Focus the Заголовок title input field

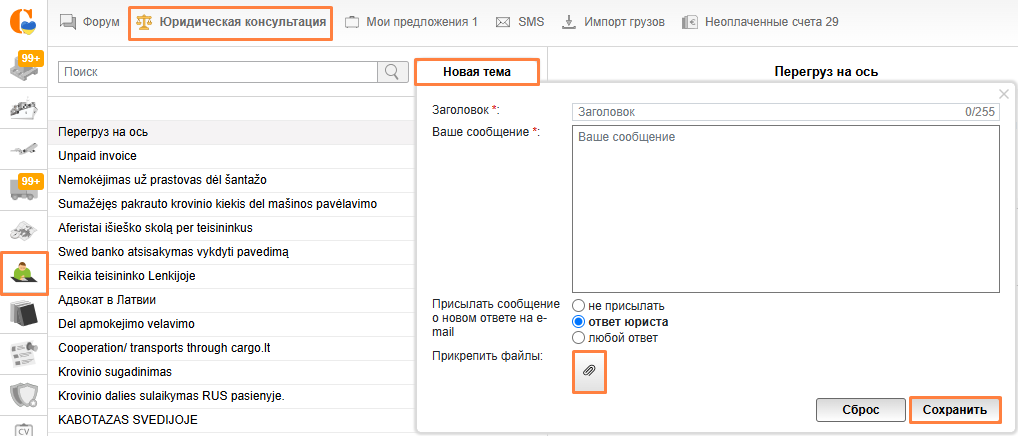(765, 112)
